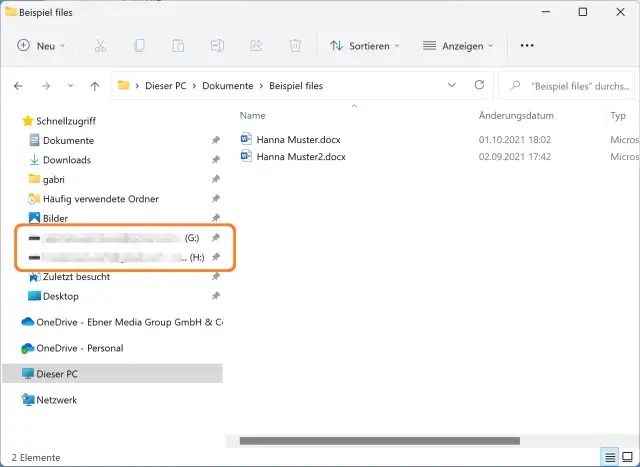
Task: Switch to details view icon in status bar
Action: pos(610,457)
